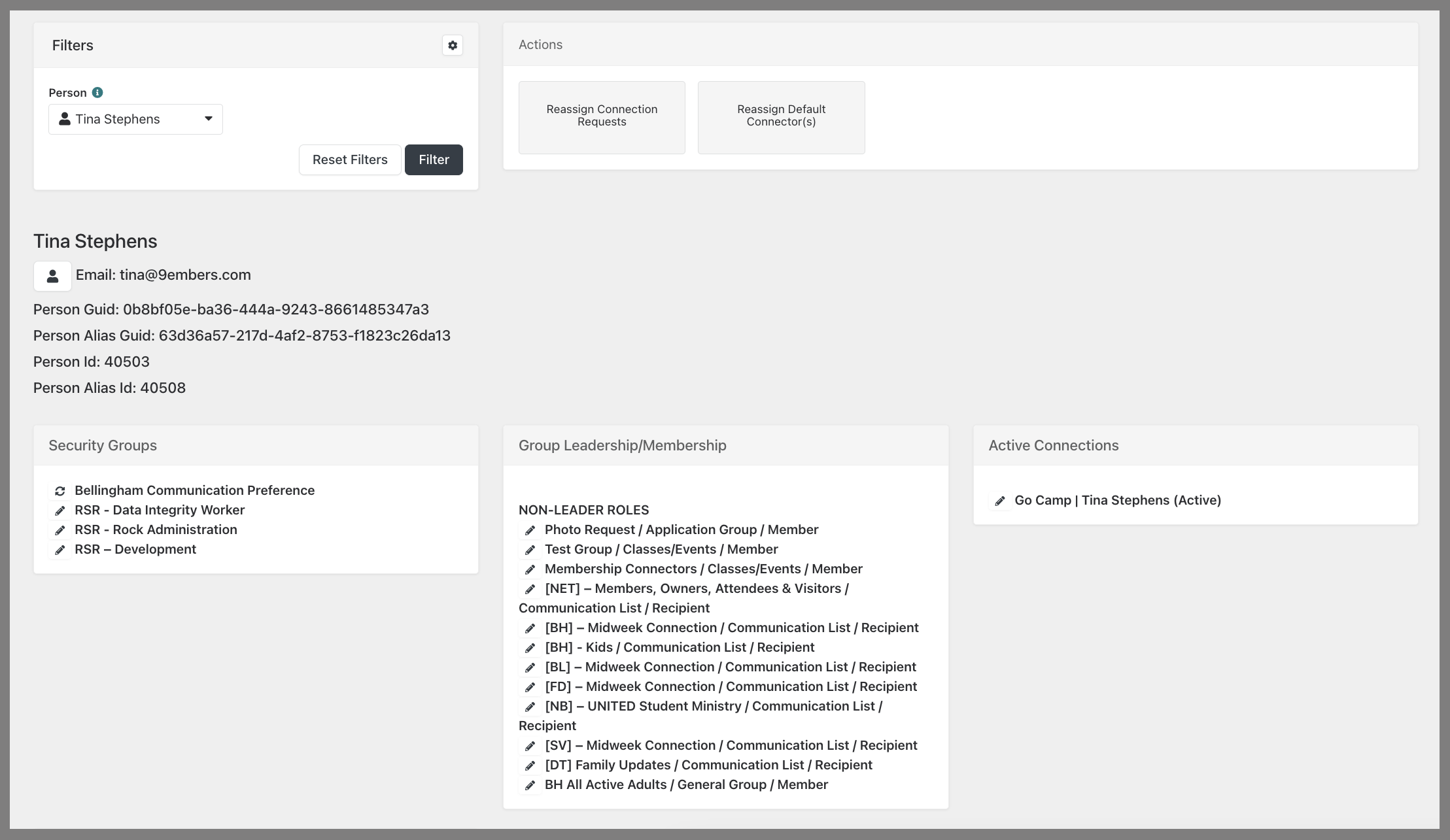Edit pencil for [DT] Family Updates list
Image resolution: width=1450 pixels, height=840 pixels.
click(530, 765)
